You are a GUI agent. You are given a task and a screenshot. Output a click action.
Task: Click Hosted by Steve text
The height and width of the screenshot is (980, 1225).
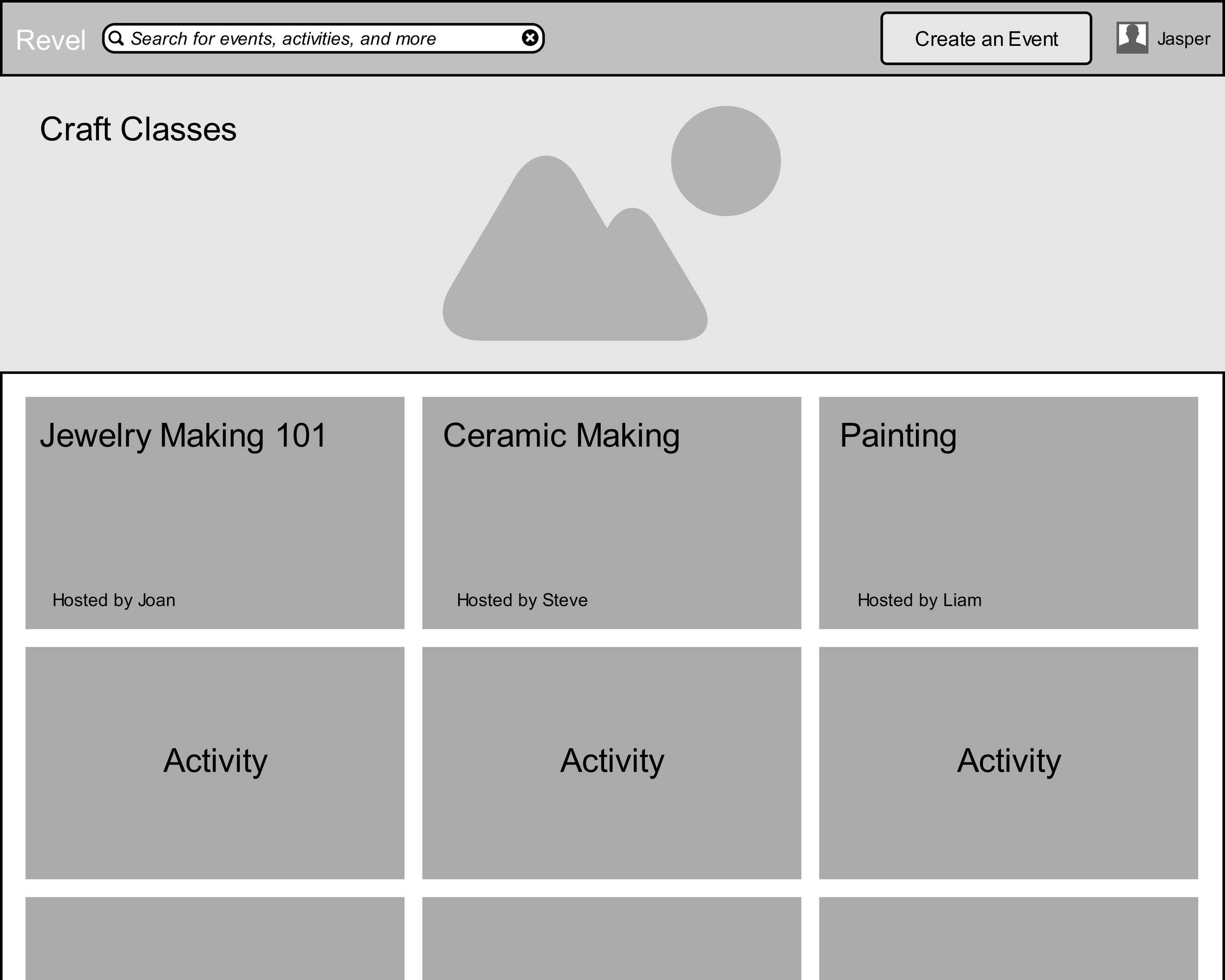(522, 600)
